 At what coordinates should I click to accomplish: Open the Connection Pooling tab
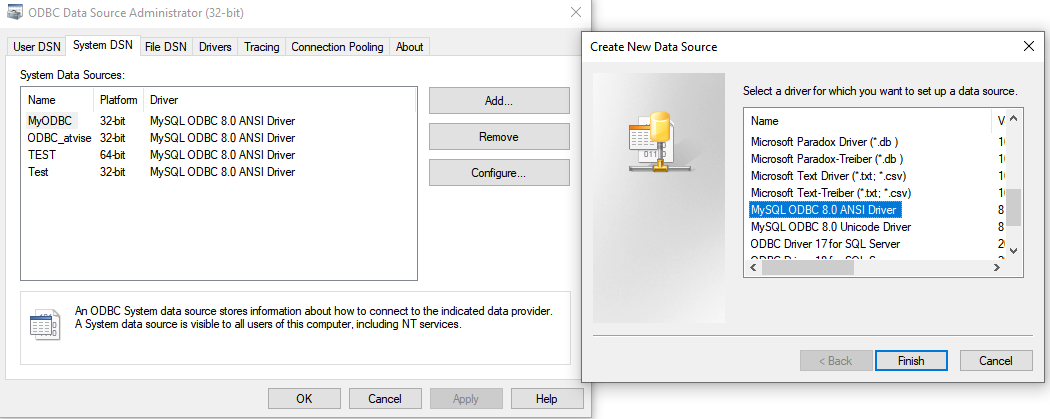(337, 47)
